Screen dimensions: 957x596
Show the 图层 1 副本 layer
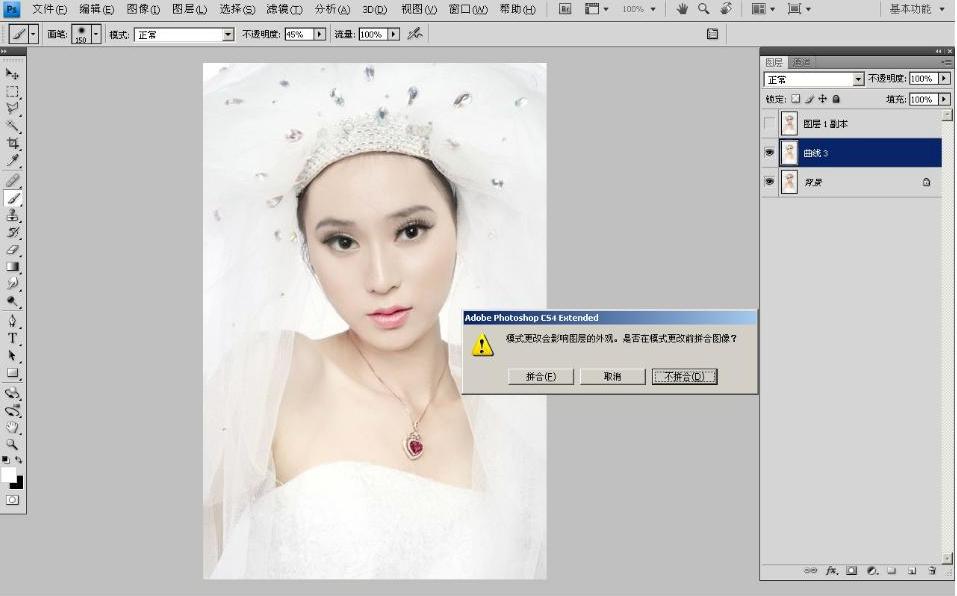coord(770,123)
